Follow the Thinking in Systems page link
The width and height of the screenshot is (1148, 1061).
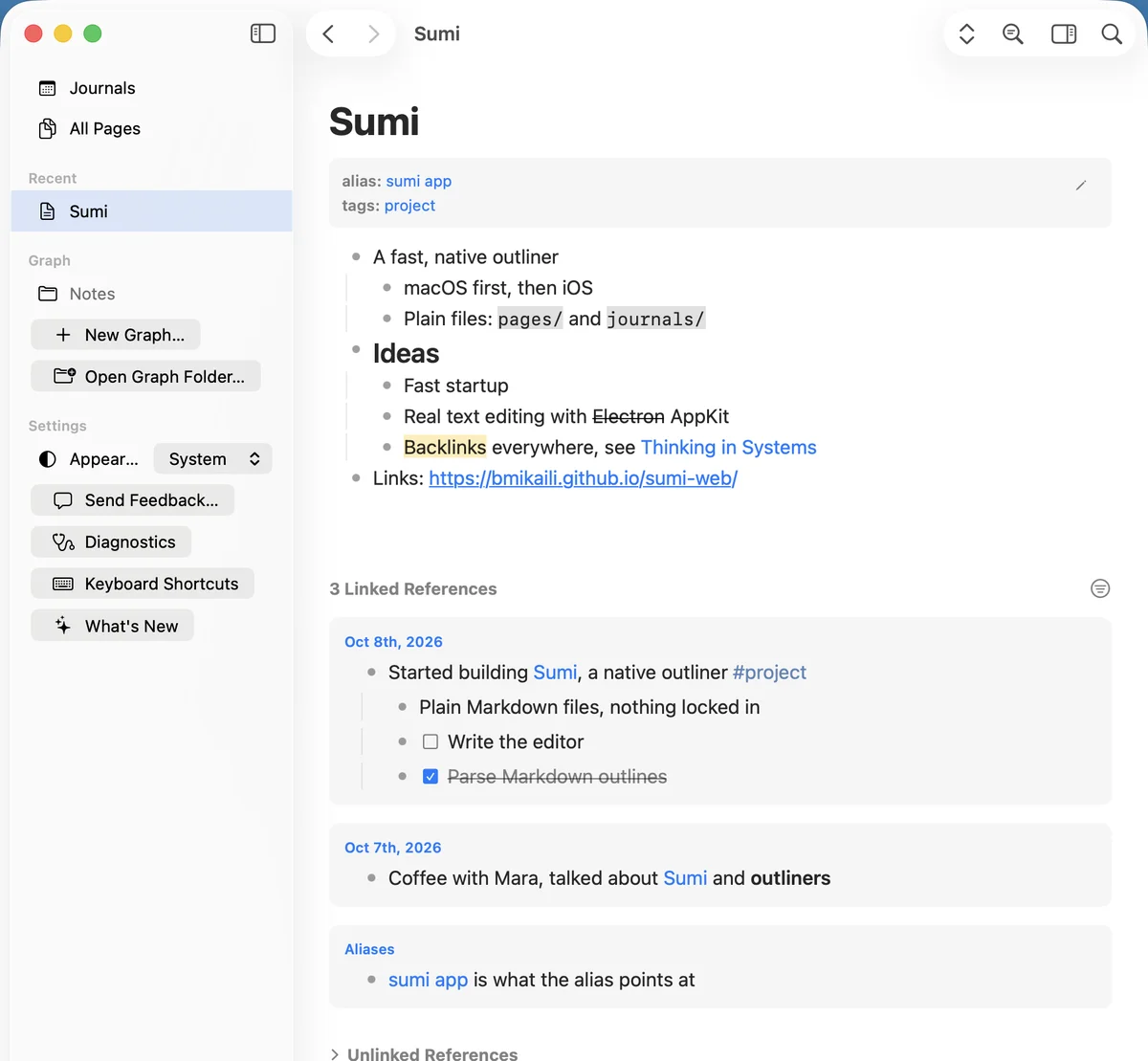pos(729,447)
